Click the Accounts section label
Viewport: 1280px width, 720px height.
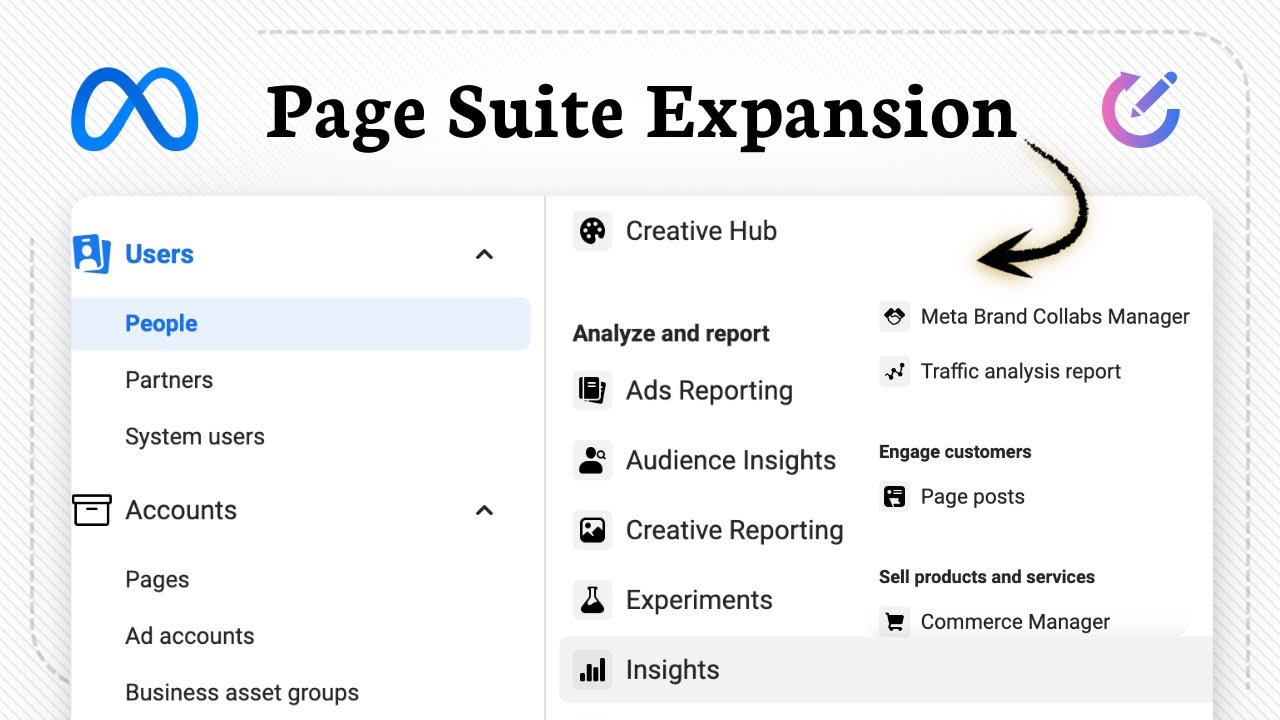[181, 510]
